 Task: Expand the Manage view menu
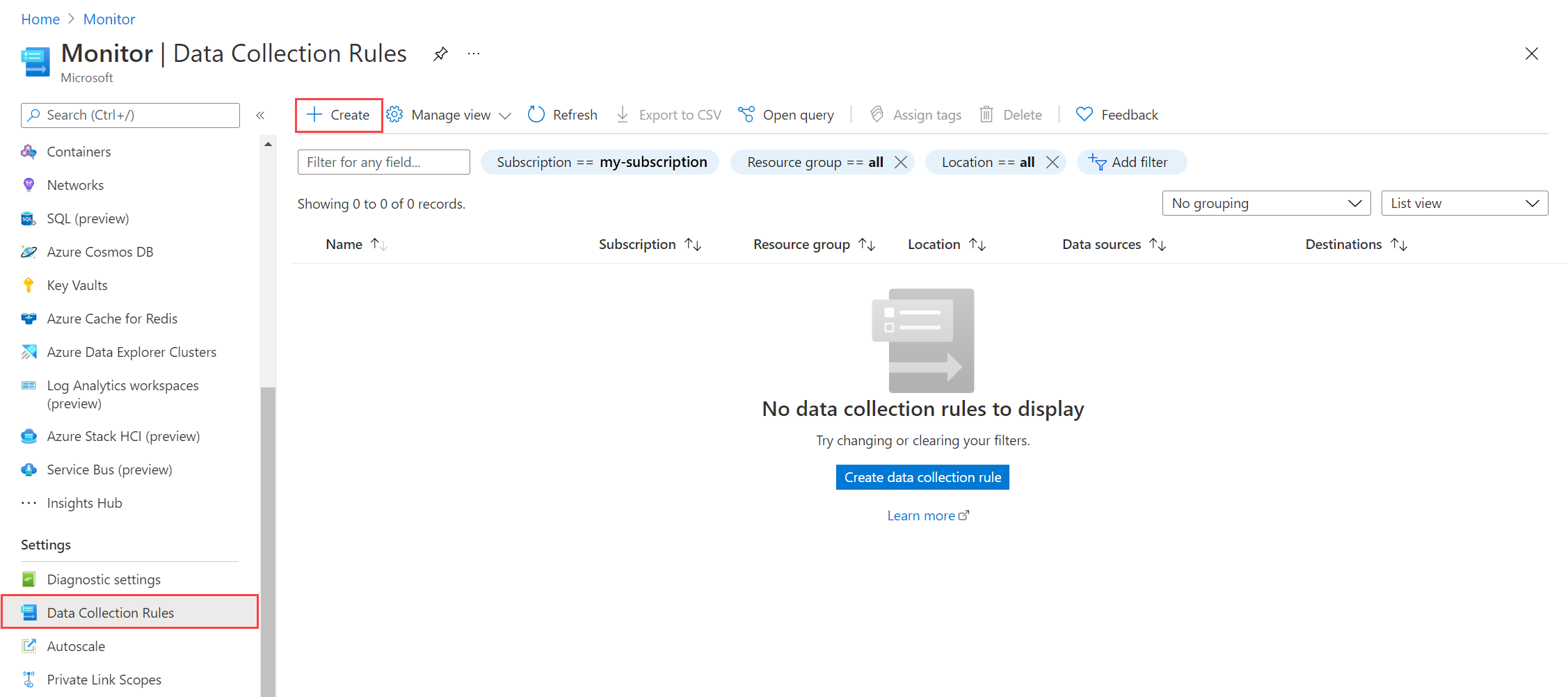pyautogui.click(x=449, y=115)
